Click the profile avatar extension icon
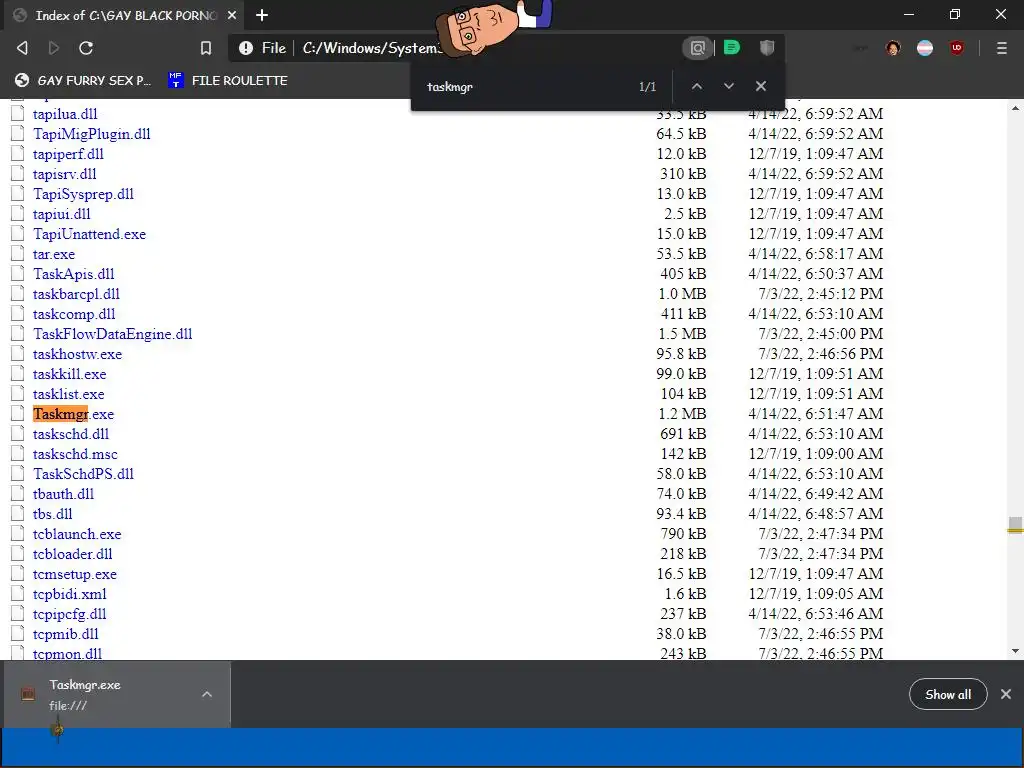1024x768 pixels. 893,48
